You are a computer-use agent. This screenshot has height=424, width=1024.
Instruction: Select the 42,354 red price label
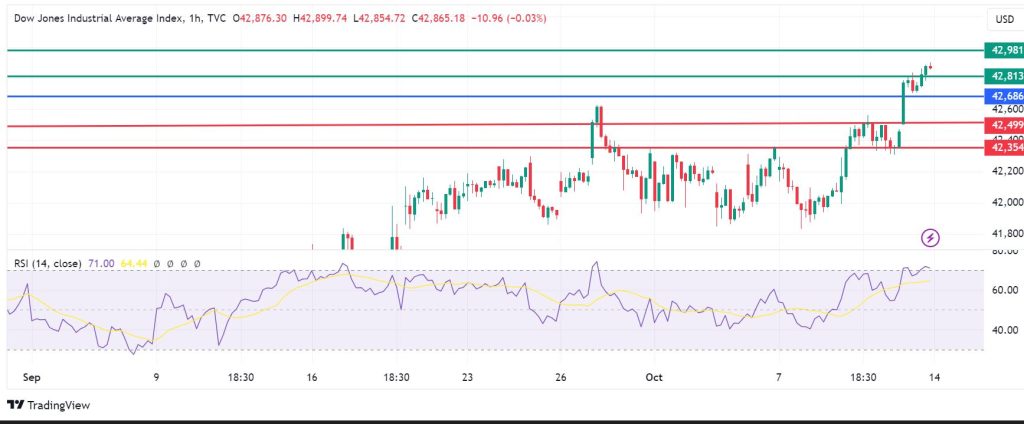pos(1004,148)
